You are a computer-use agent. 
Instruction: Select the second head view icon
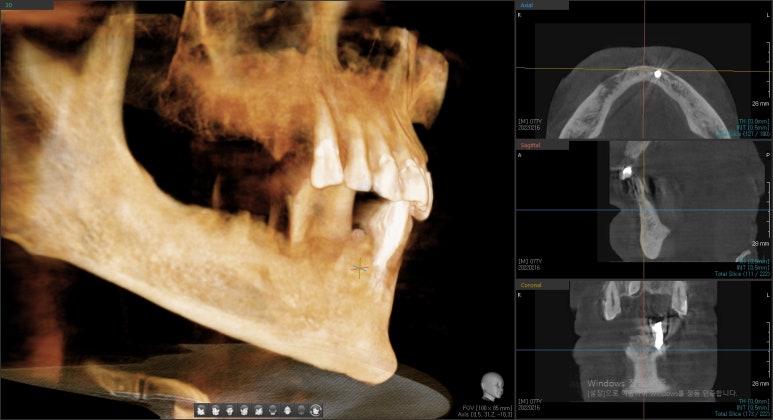click(215, 410)
